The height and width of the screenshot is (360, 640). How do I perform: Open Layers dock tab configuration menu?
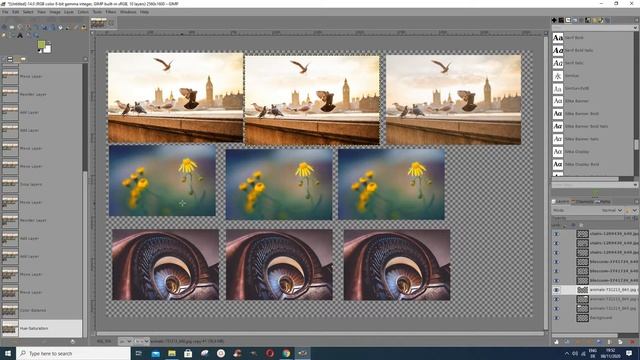coord(636,202)
